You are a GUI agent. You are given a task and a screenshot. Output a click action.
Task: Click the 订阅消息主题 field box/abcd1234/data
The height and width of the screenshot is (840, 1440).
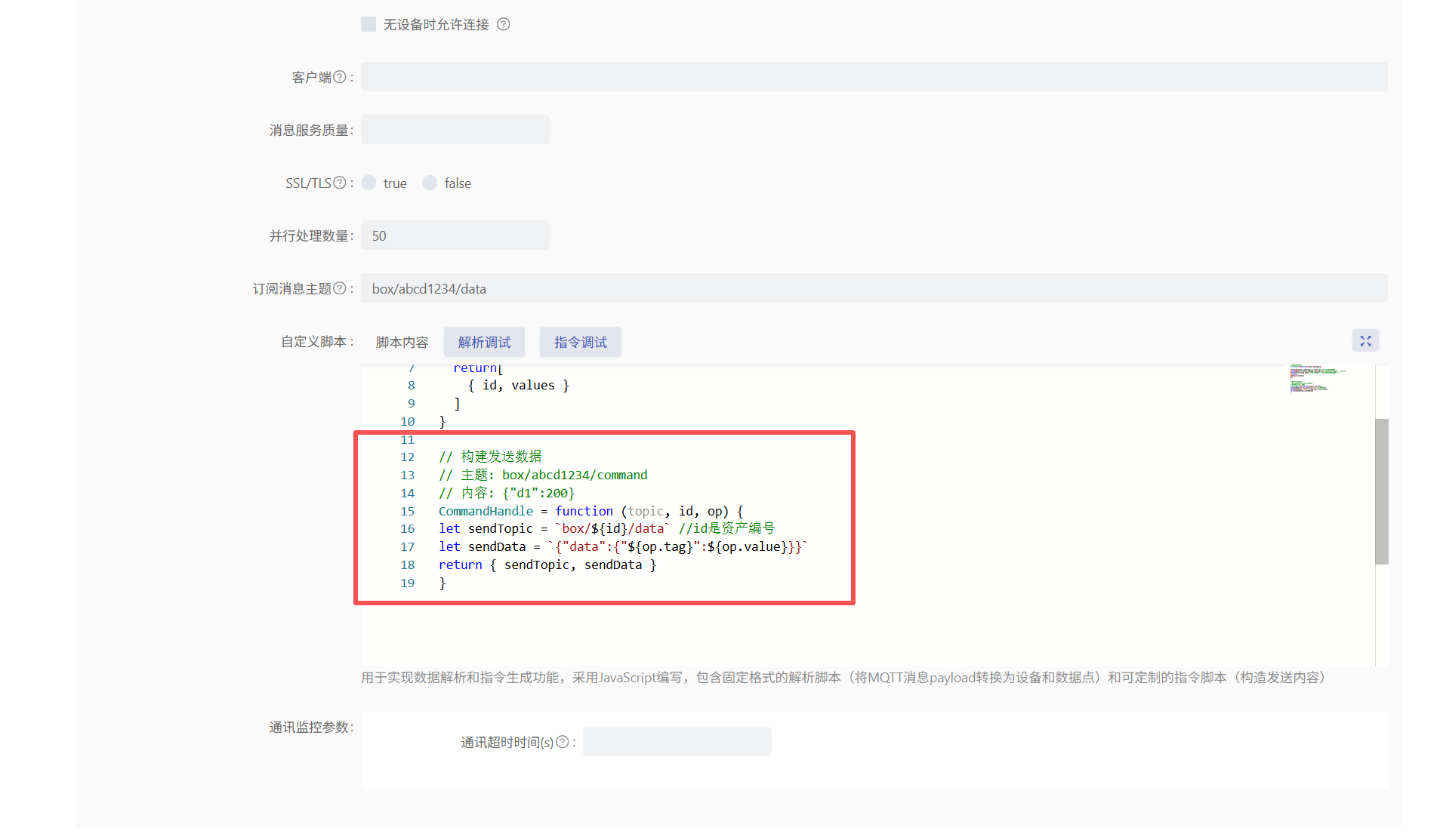874,288
